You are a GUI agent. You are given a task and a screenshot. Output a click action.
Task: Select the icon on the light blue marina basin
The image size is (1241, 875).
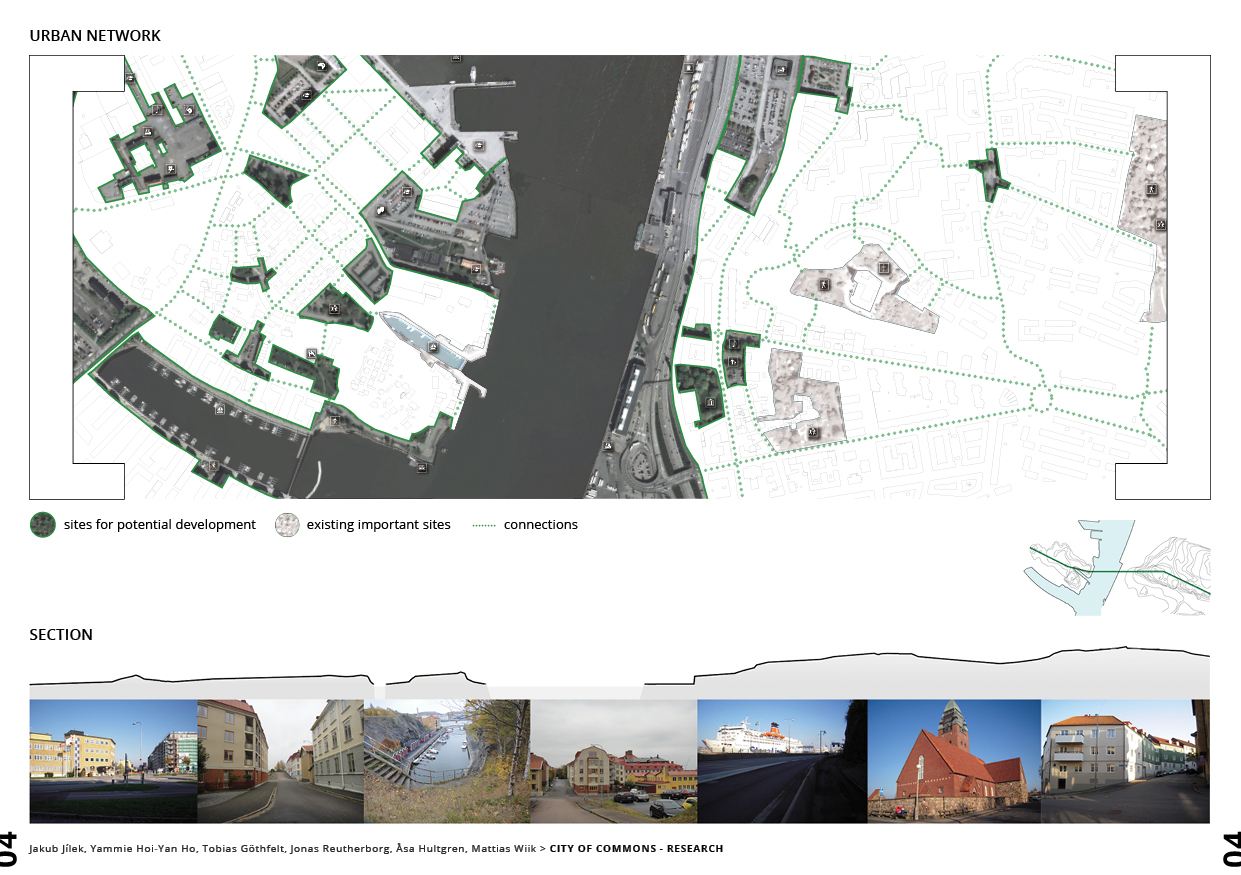(x=433, y=346)
